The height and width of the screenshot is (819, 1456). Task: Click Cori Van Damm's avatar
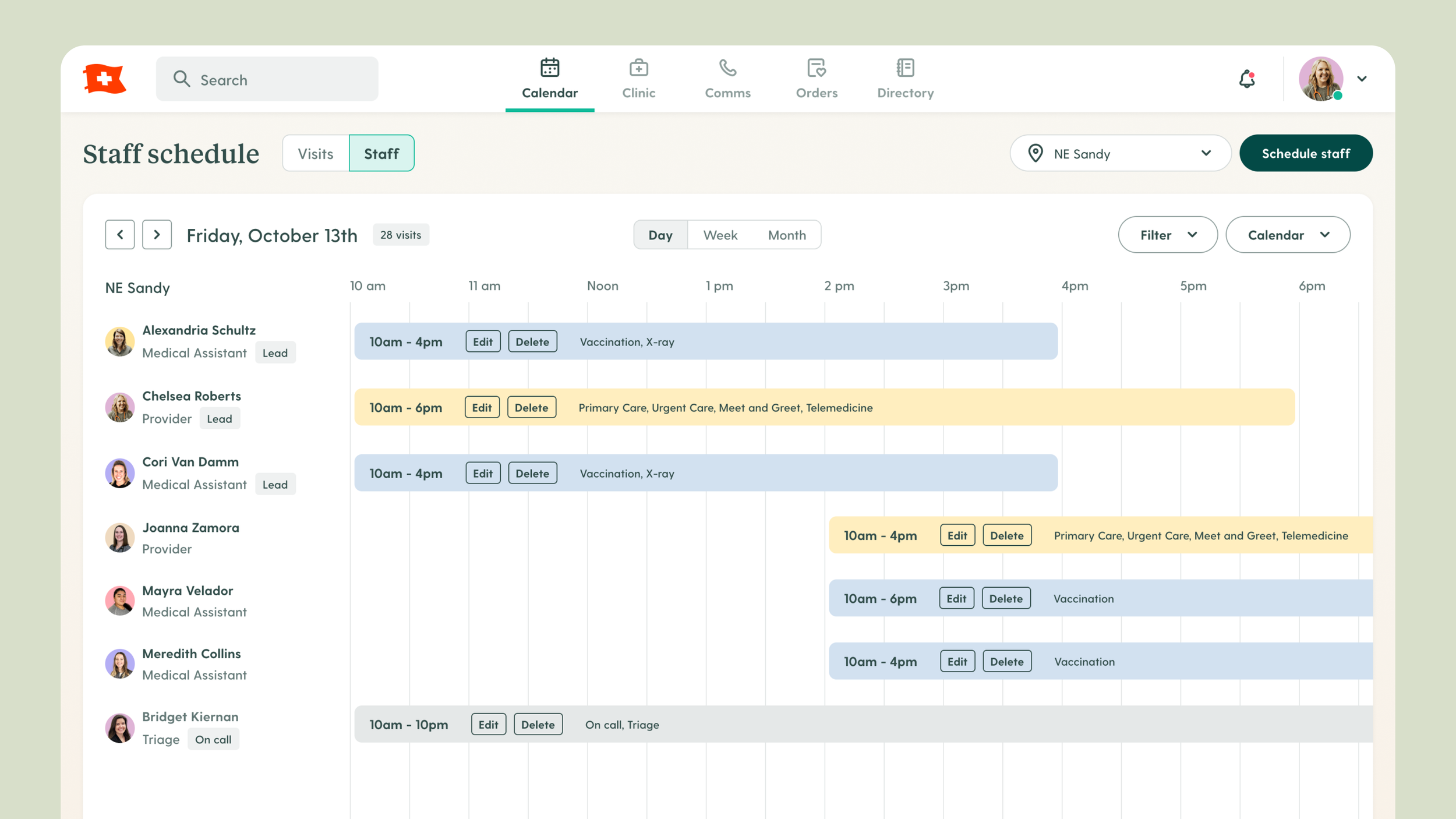pos(120,473)
